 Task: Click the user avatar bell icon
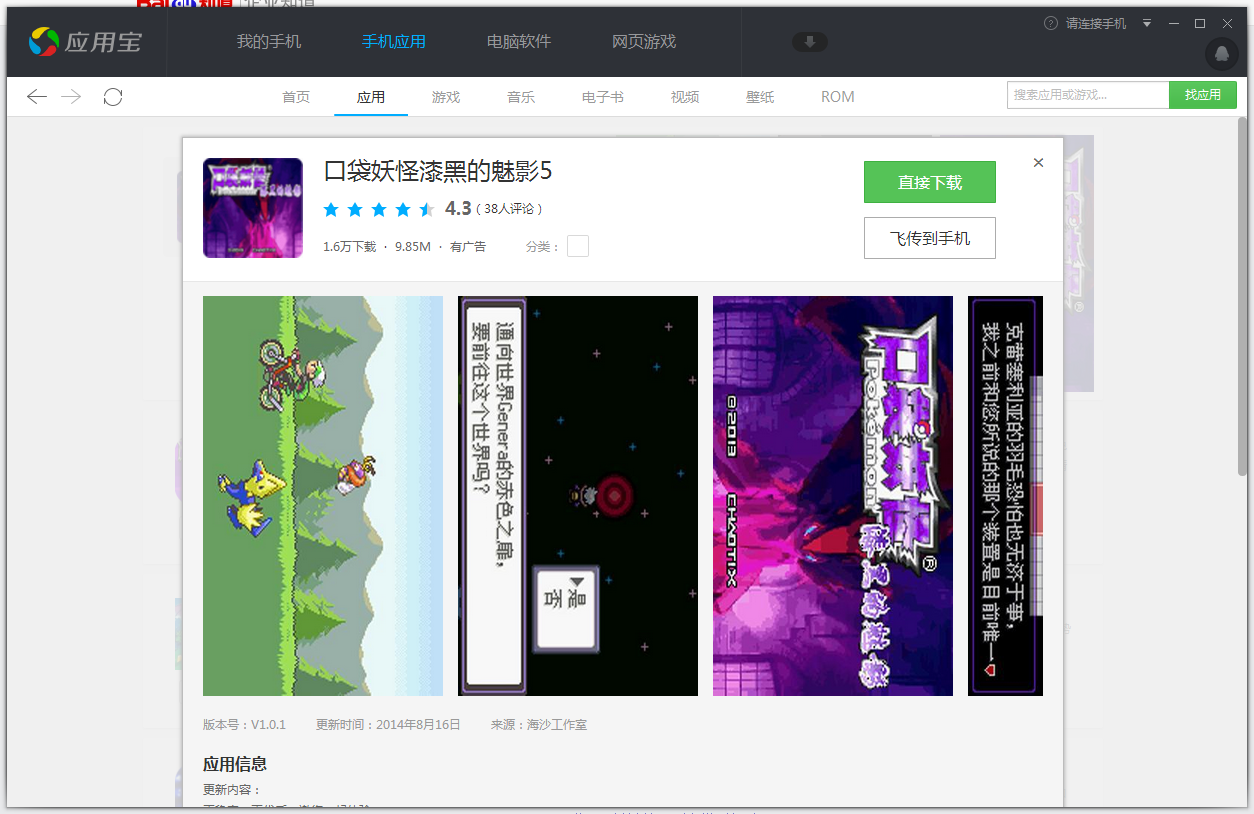click(x=1221, y=53)
